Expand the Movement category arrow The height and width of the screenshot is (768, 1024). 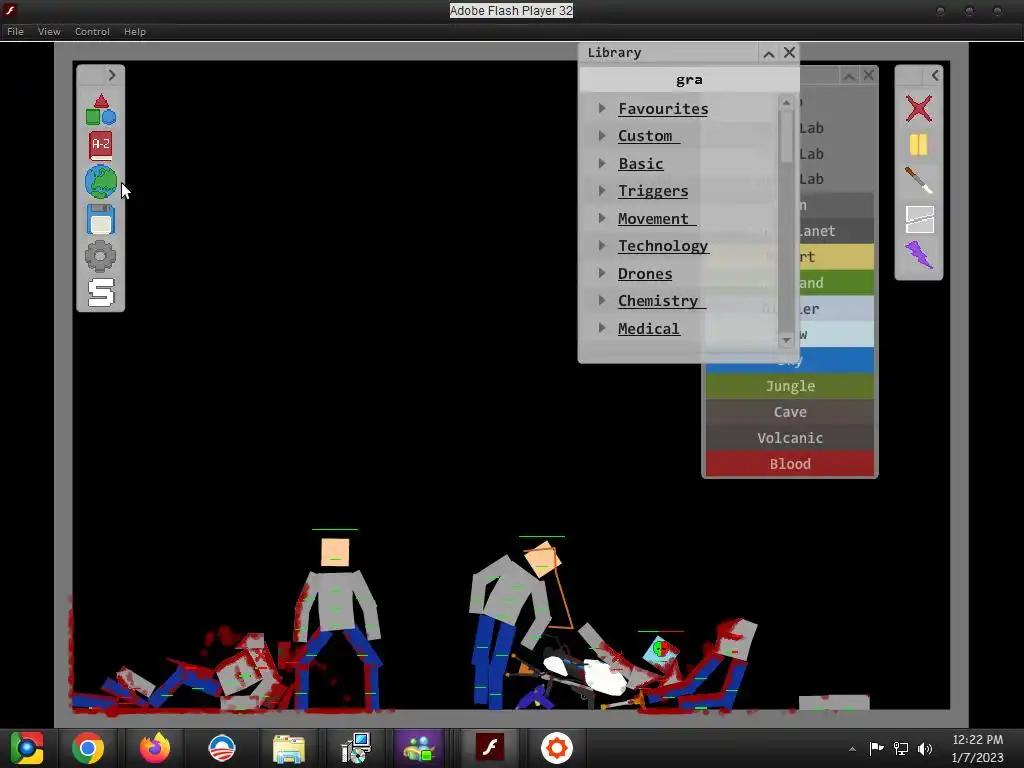tap(601, 218)
